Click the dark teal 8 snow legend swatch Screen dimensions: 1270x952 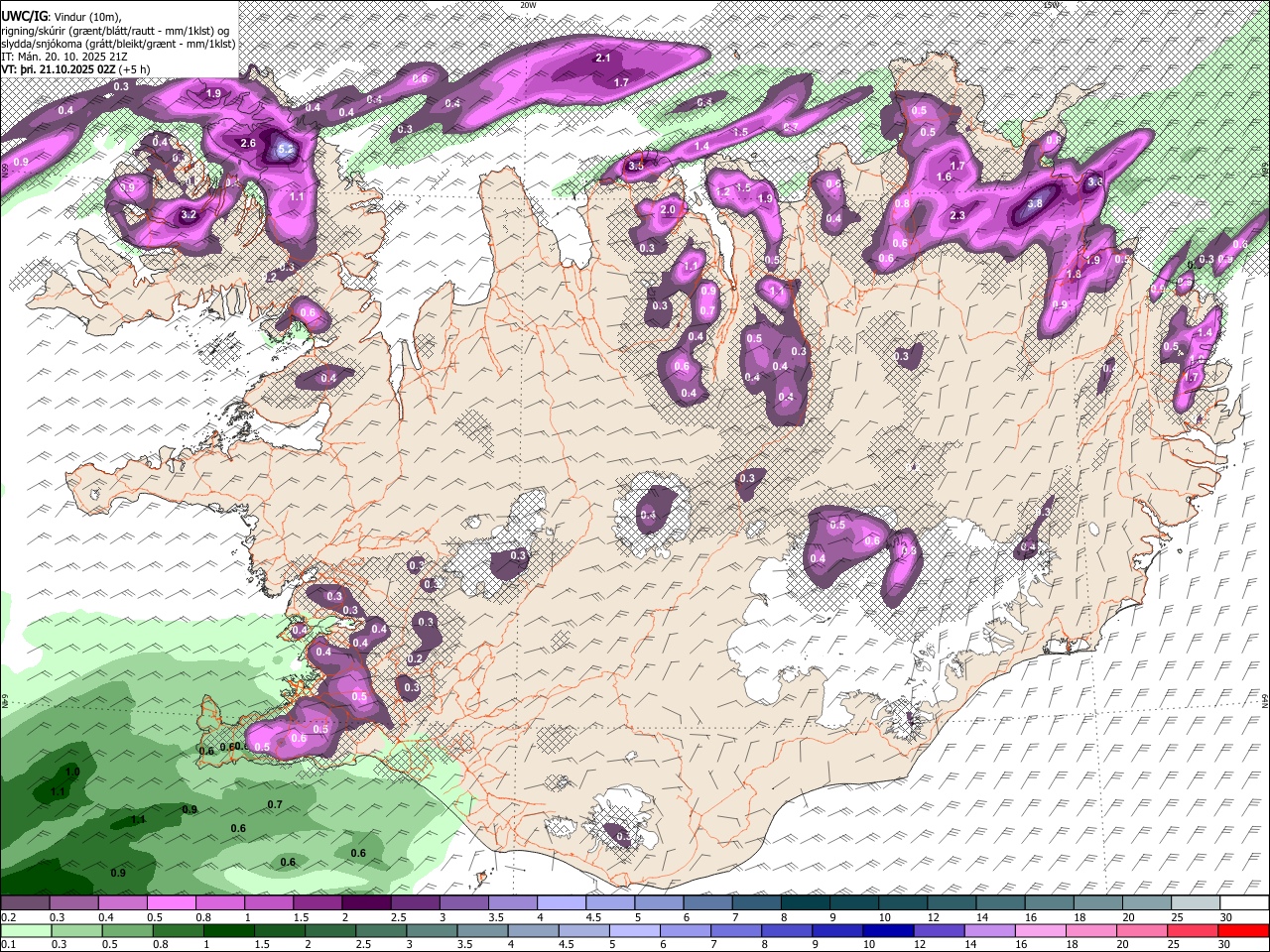tap(806, 903)
